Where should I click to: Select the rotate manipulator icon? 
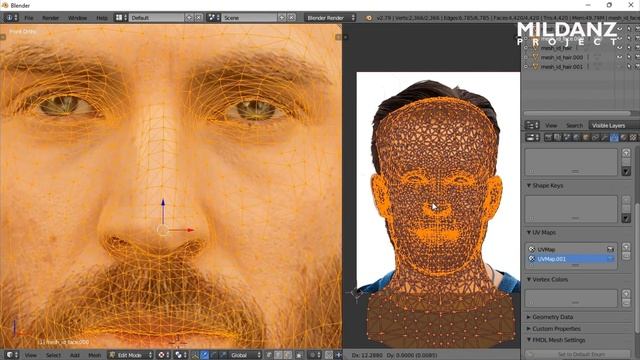214,355
